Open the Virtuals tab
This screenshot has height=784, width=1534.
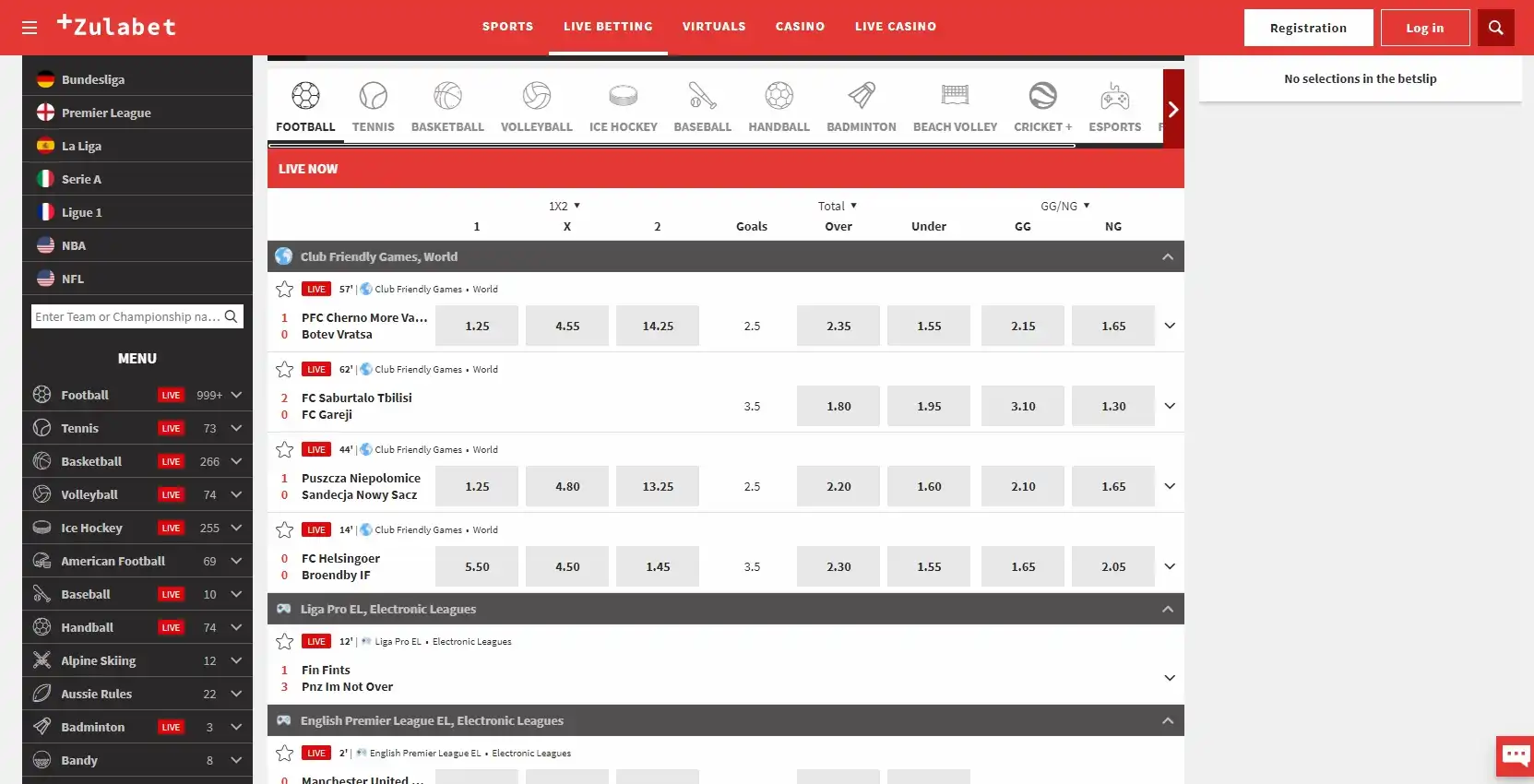(713, 27)
